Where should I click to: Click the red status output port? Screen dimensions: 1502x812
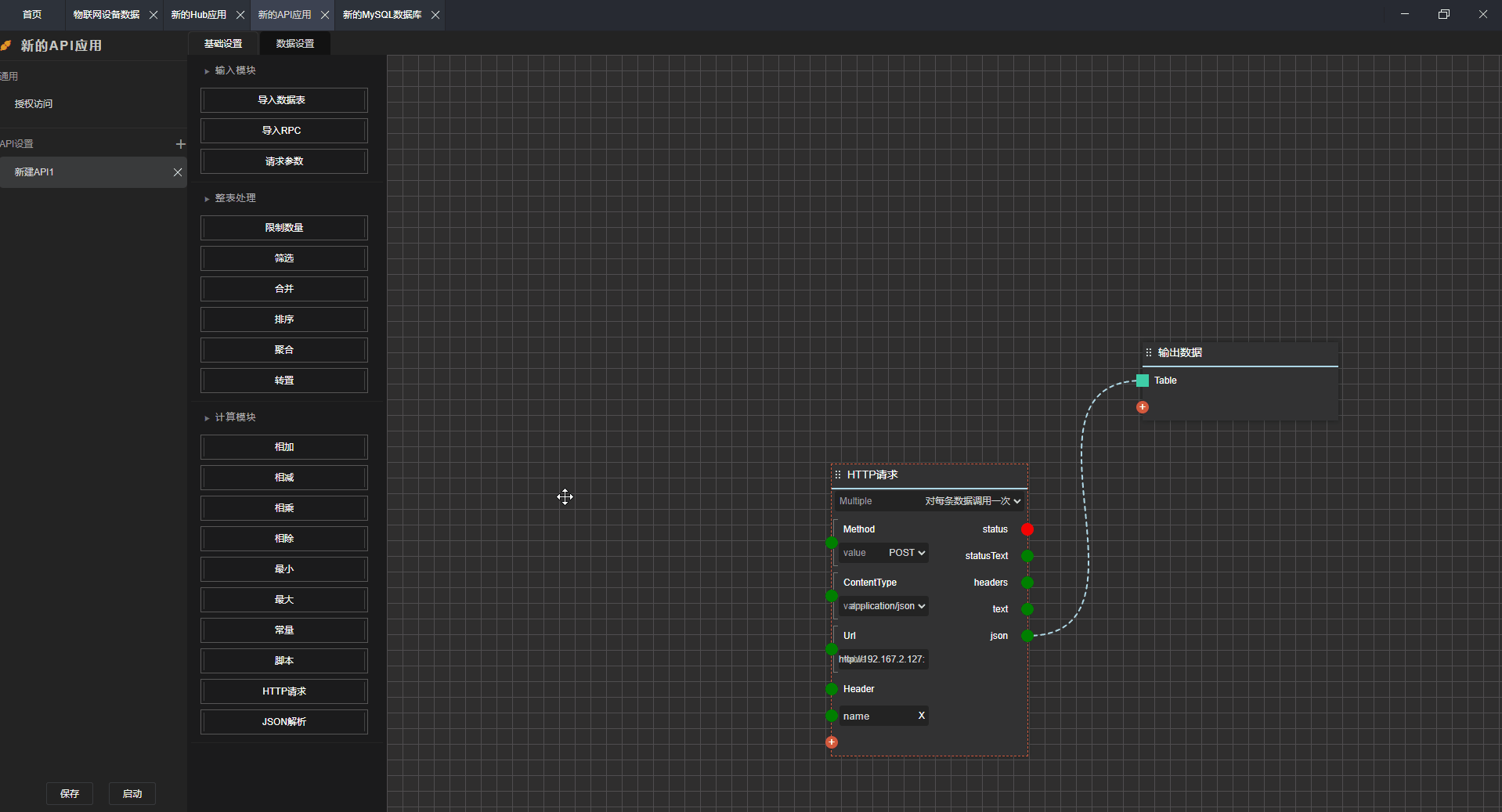[1027, 529]
